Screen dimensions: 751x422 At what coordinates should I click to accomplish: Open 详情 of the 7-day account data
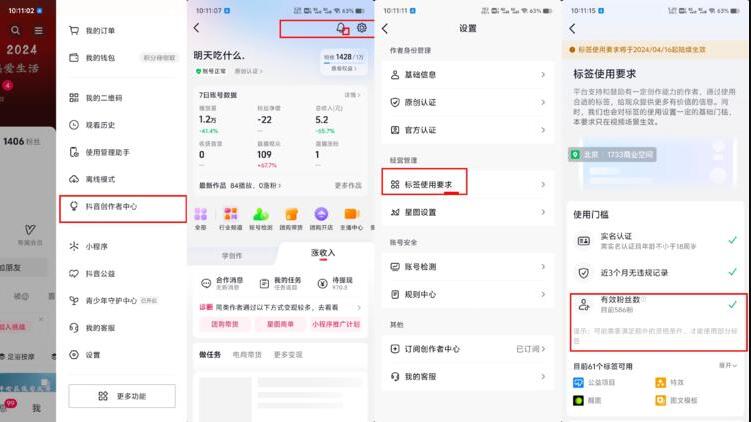(x=352, y=95)
